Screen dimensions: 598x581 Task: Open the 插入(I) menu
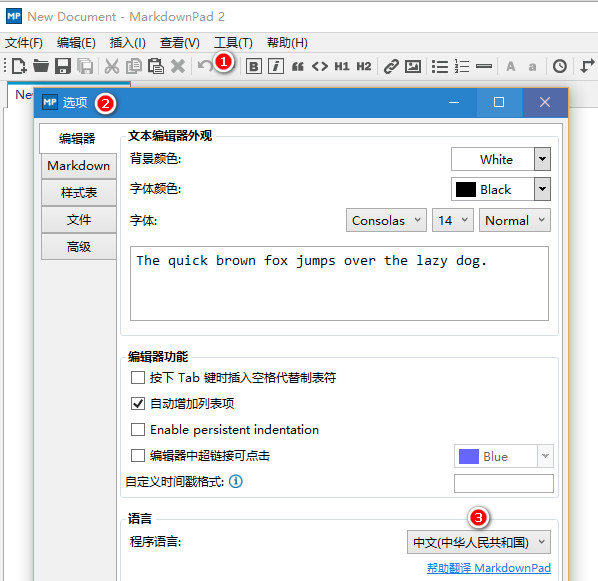tap(127, 43)
